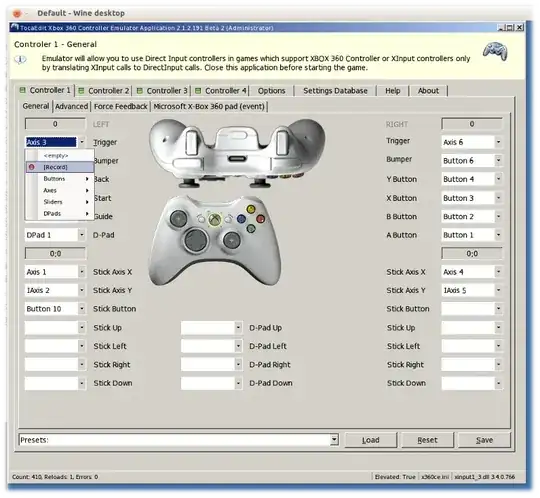The image size is (540, 498).
Task: Click the Xbox Guide button on controller image
Action: coord(215,219)
